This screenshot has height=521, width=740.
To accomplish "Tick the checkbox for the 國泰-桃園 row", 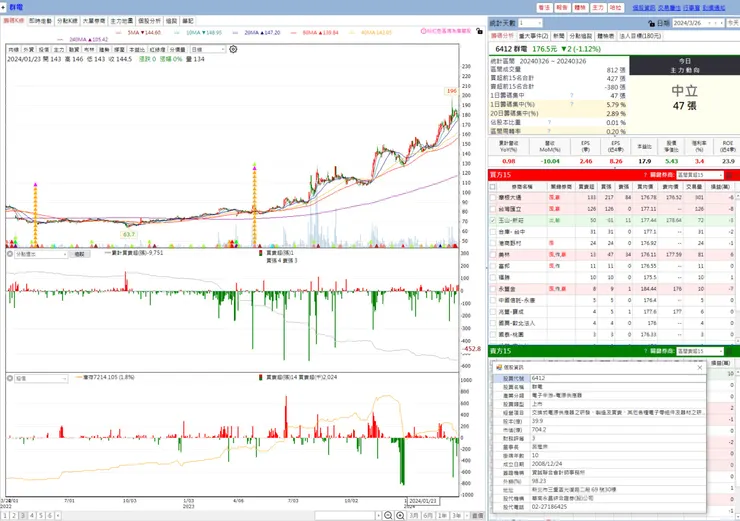I will (493, 334).
